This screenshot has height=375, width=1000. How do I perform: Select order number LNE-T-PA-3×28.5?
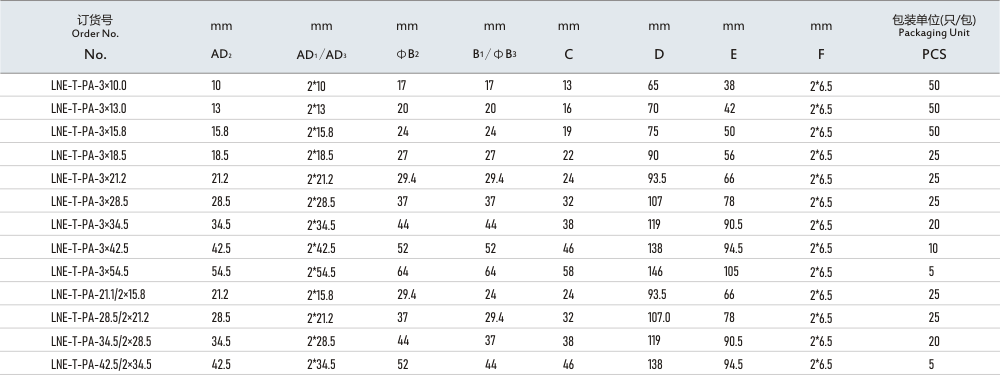[x=89, y=202]
